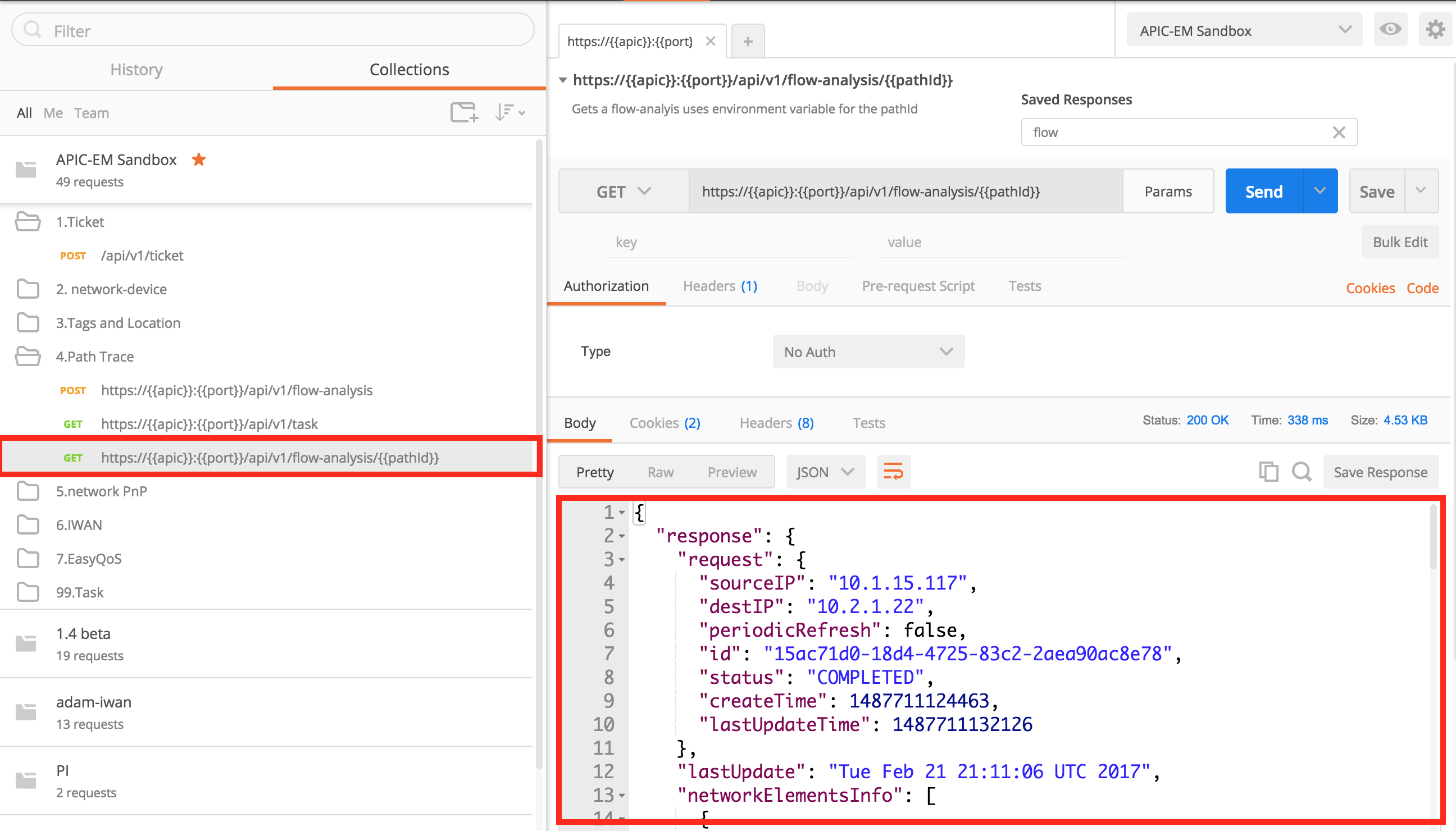
Task: Open the GET method dropdown
Action: tap(623, 191)
